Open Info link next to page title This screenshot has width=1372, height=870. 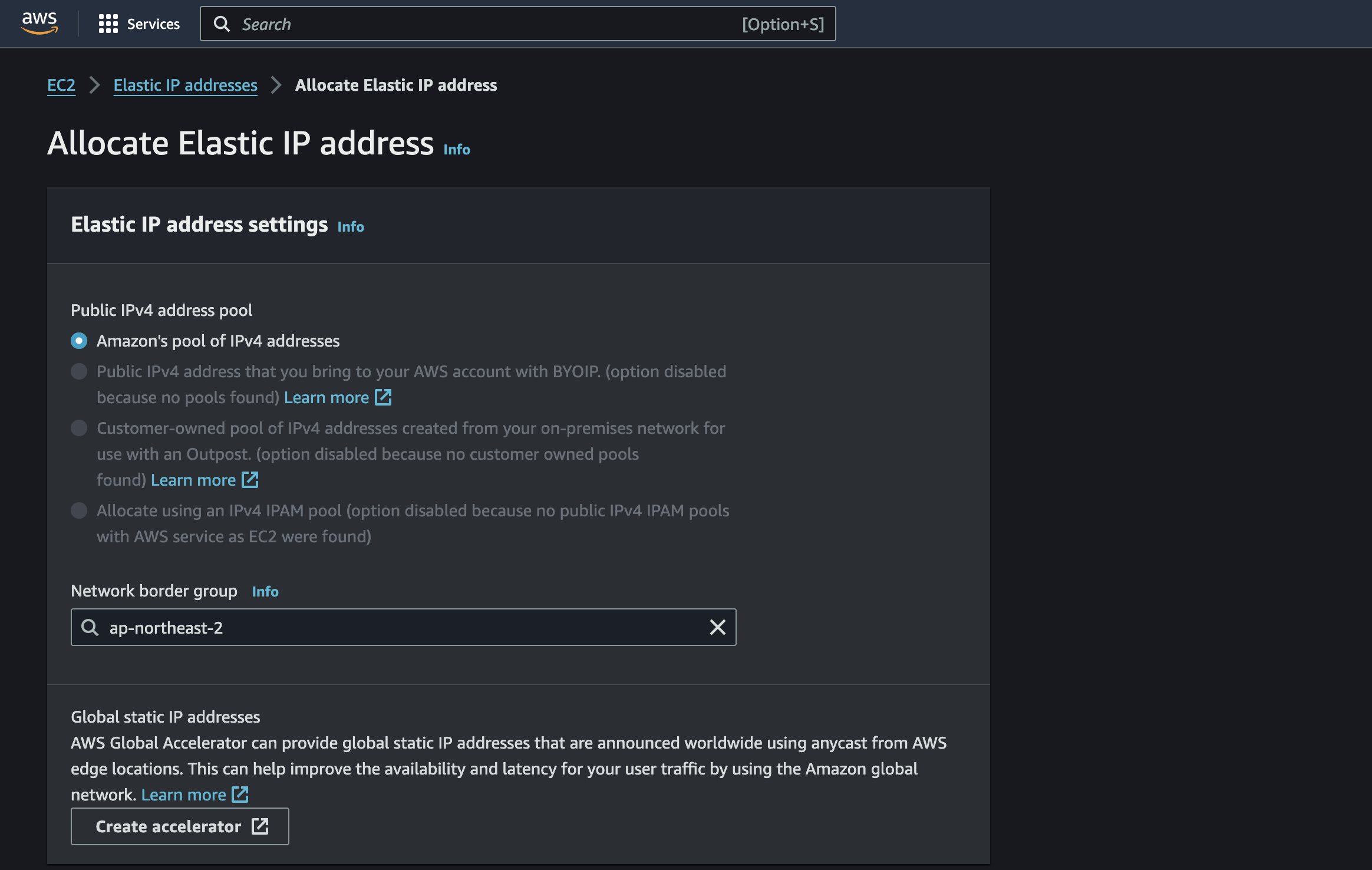pos(457,150)
